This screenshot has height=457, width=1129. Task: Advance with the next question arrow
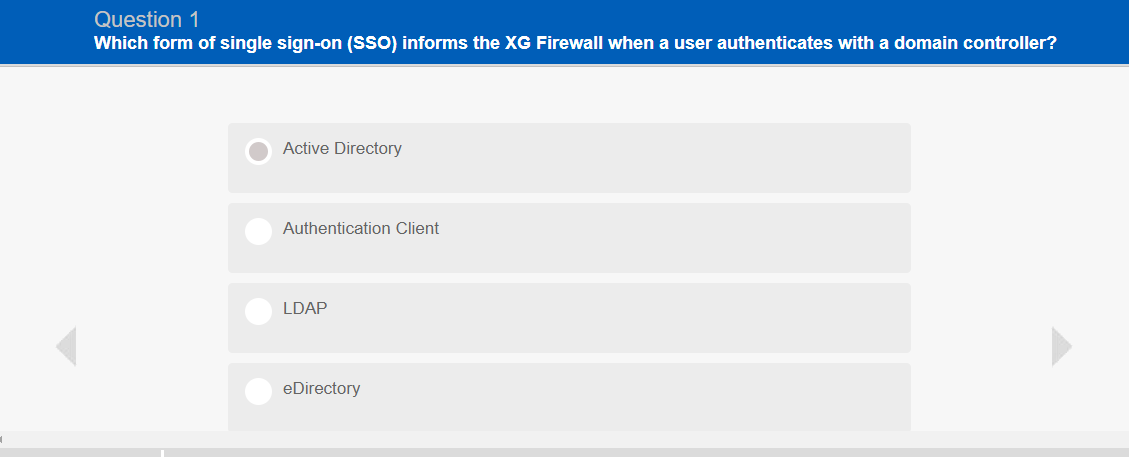(1061, 346)
